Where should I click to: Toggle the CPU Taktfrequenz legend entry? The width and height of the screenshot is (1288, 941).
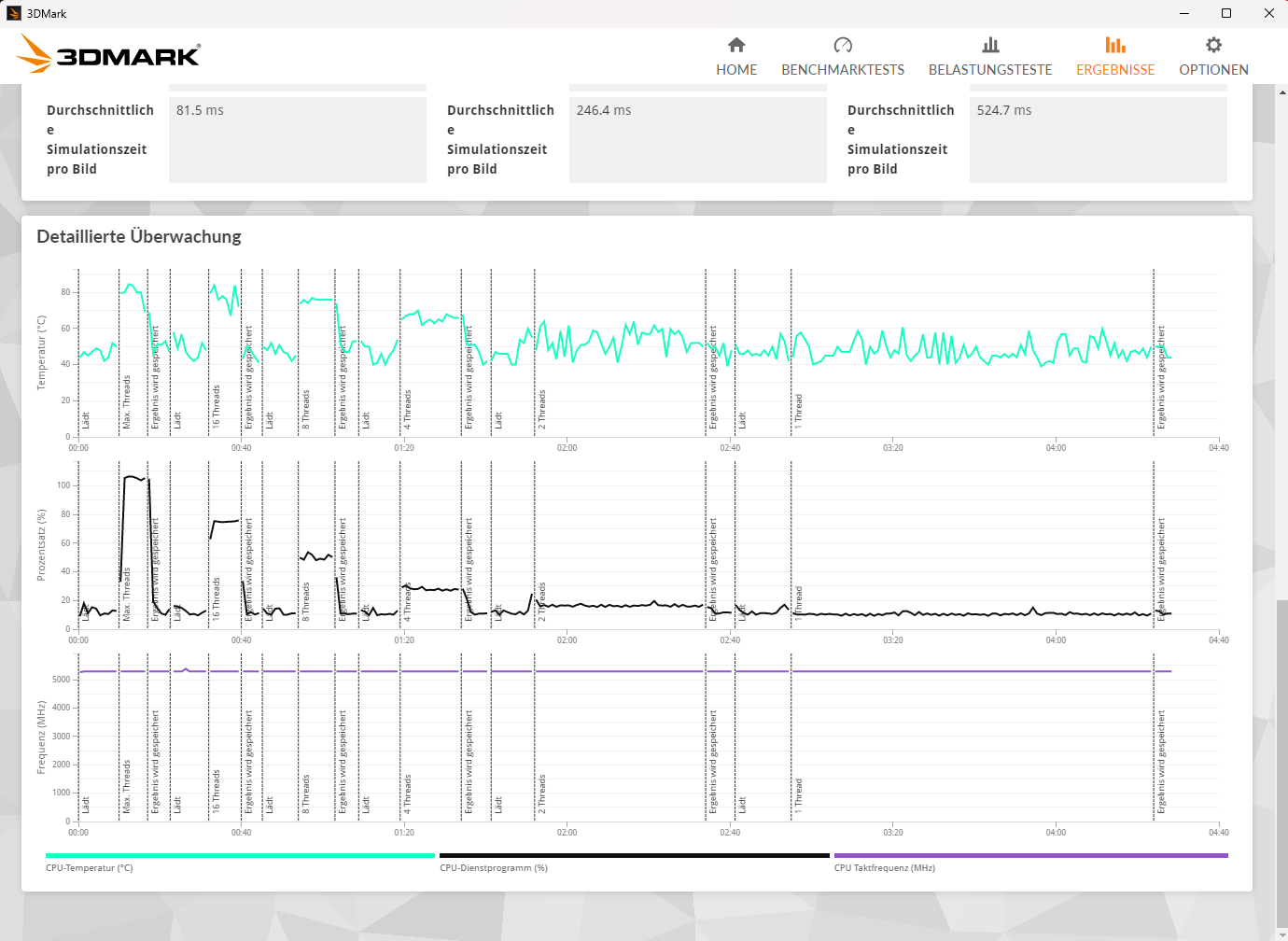(885, 867)
